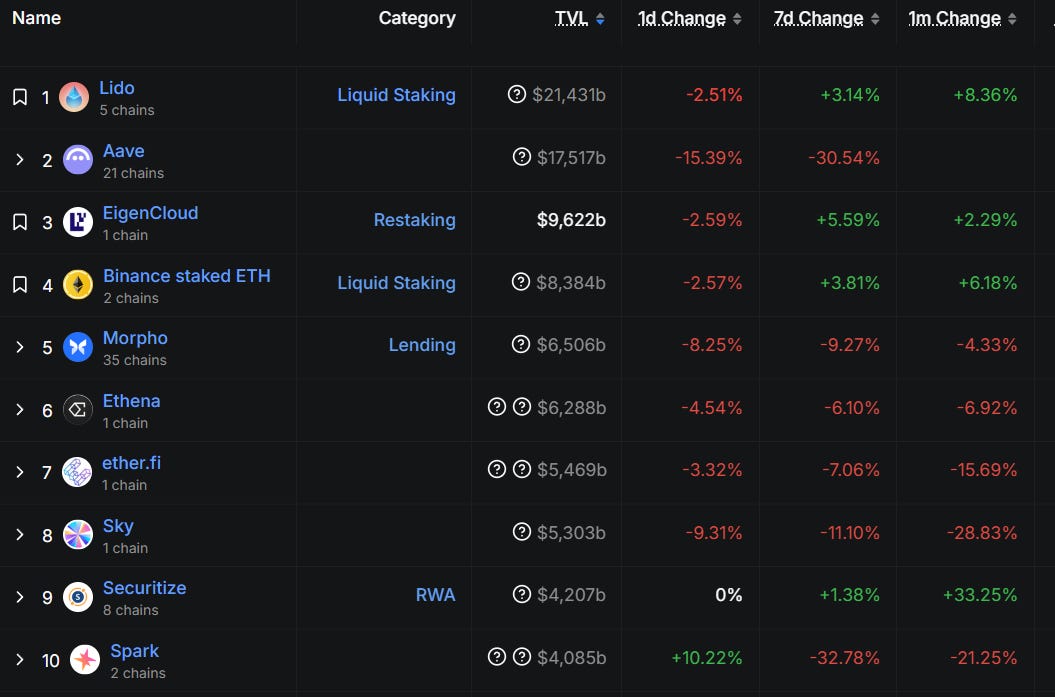The height and width of the screenshot is (697, 1055).
Task: Click first help icon beside Spark TVL
Action: (497, 657)
